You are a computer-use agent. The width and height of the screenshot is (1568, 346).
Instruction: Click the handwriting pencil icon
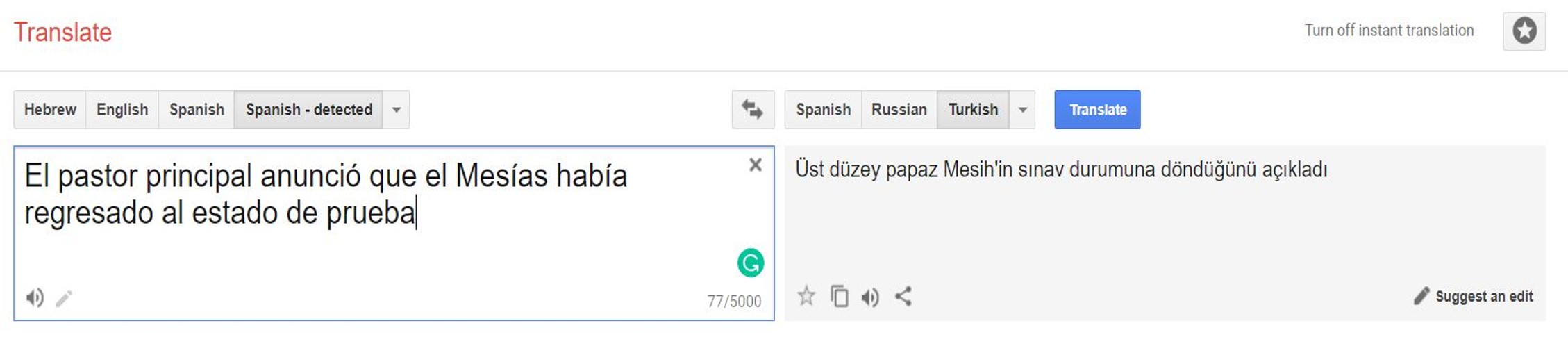(64, 299)
